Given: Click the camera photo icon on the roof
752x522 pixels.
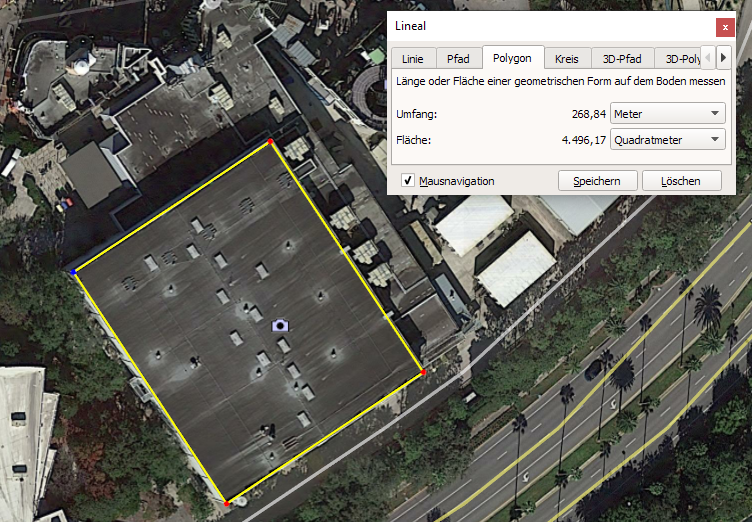Looking at the screenshot, I should 280,325.
